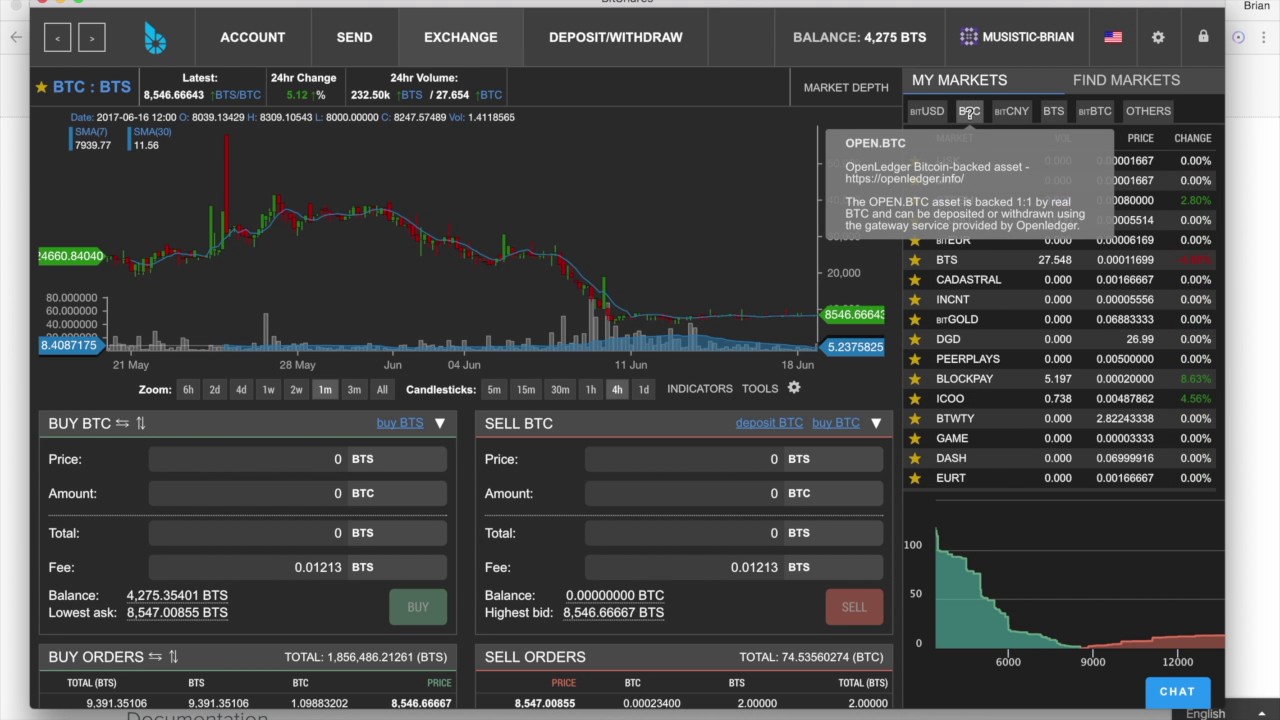Click the account balance 4,275 BTS
The height and width of the screenshot is (720, 1280).
[x=859, y=37]
